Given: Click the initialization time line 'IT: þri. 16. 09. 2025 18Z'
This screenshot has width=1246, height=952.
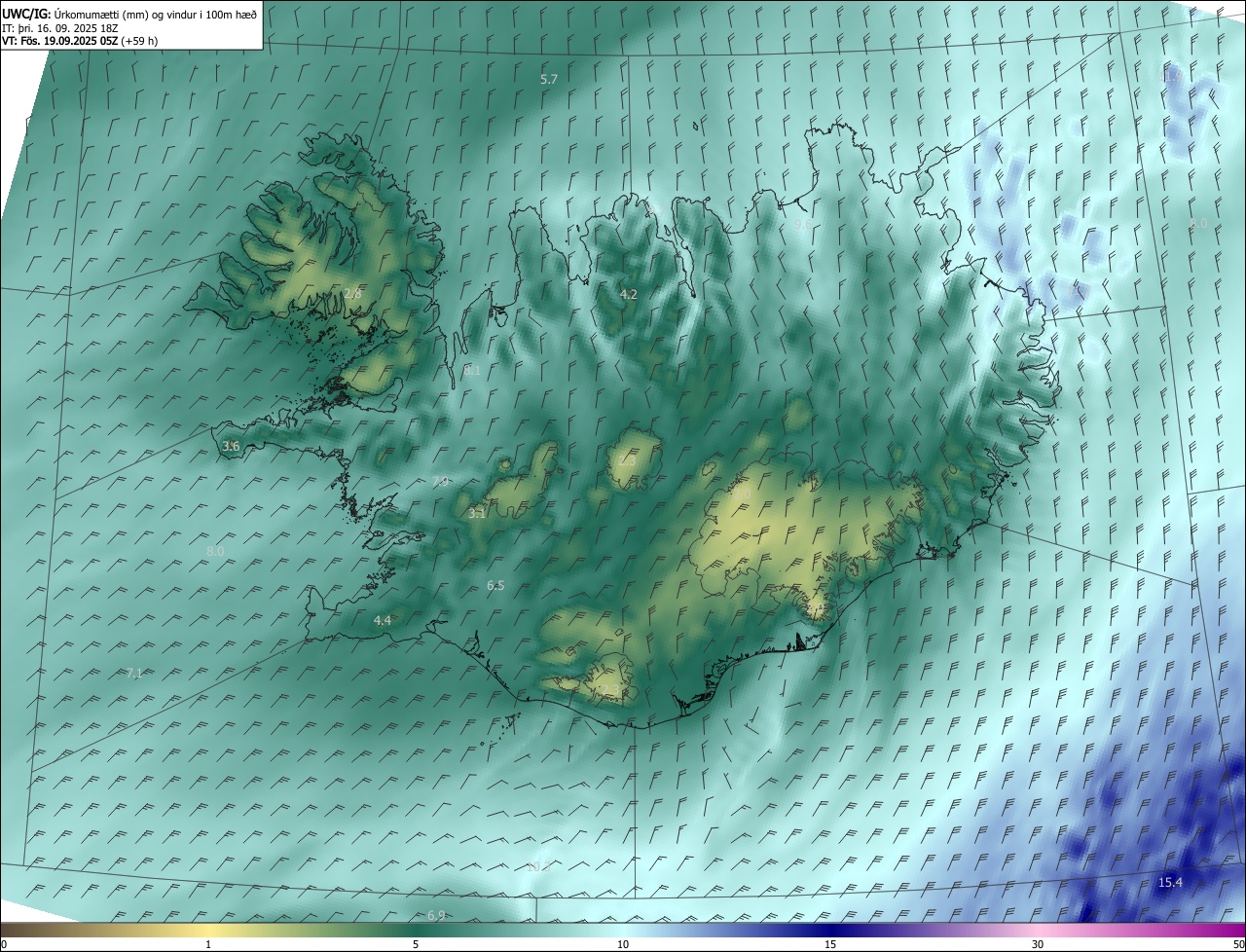Looking at the screenshot, I should click(59, 27).
